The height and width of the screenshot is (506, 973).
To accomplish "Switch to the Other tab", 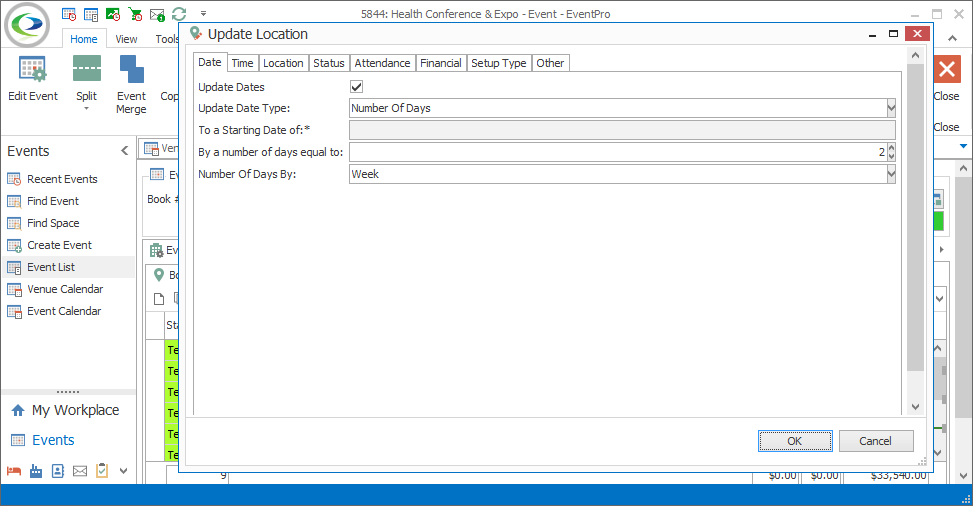I will point(550,63).
